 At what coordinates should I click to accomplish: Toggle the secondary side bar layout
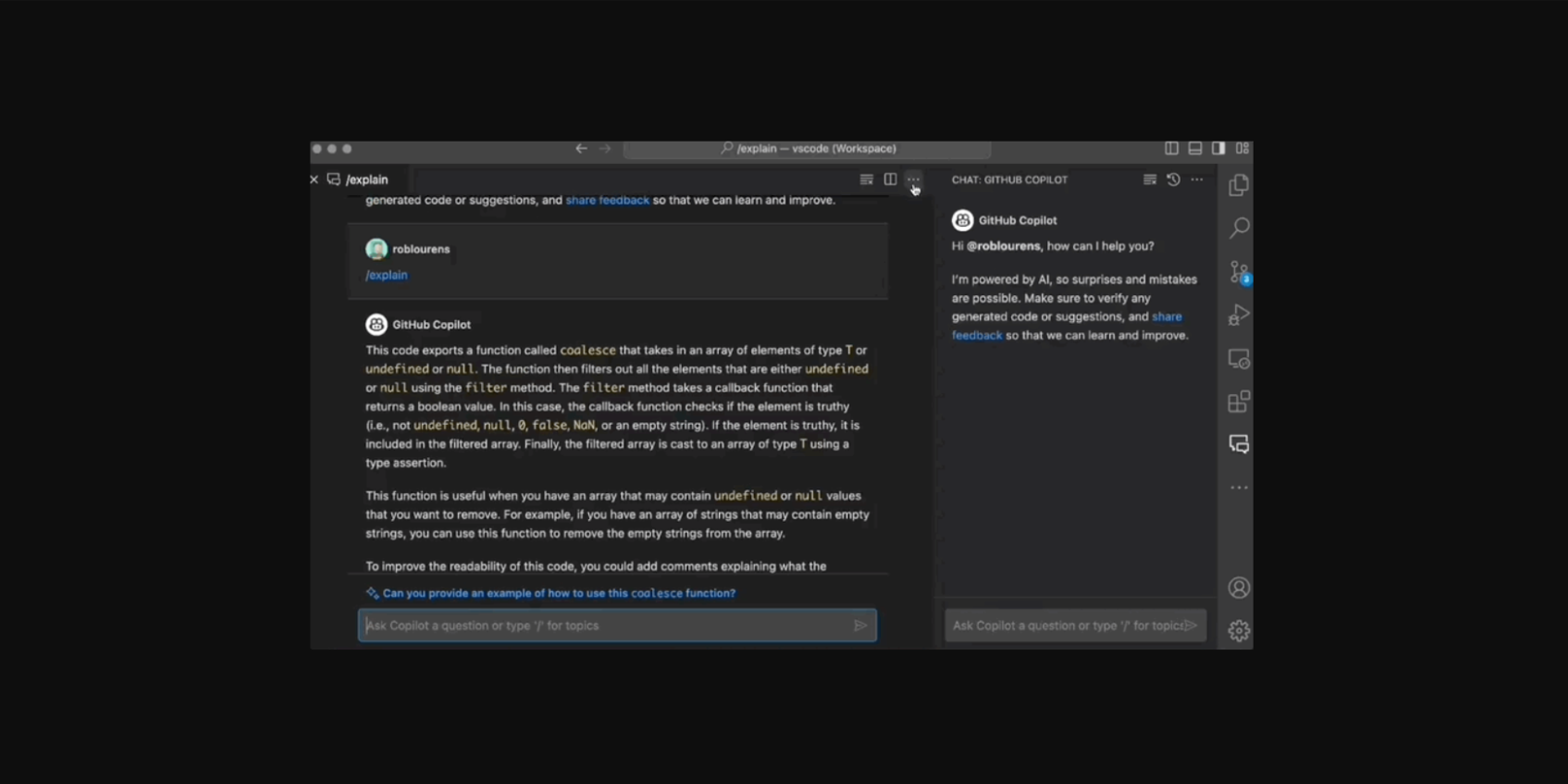point(1218,148)
